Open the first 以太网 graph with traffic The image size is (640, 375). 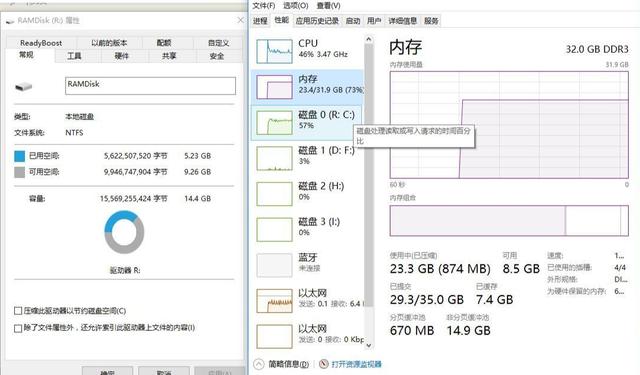pyautogui.click(x=274, y=301)
